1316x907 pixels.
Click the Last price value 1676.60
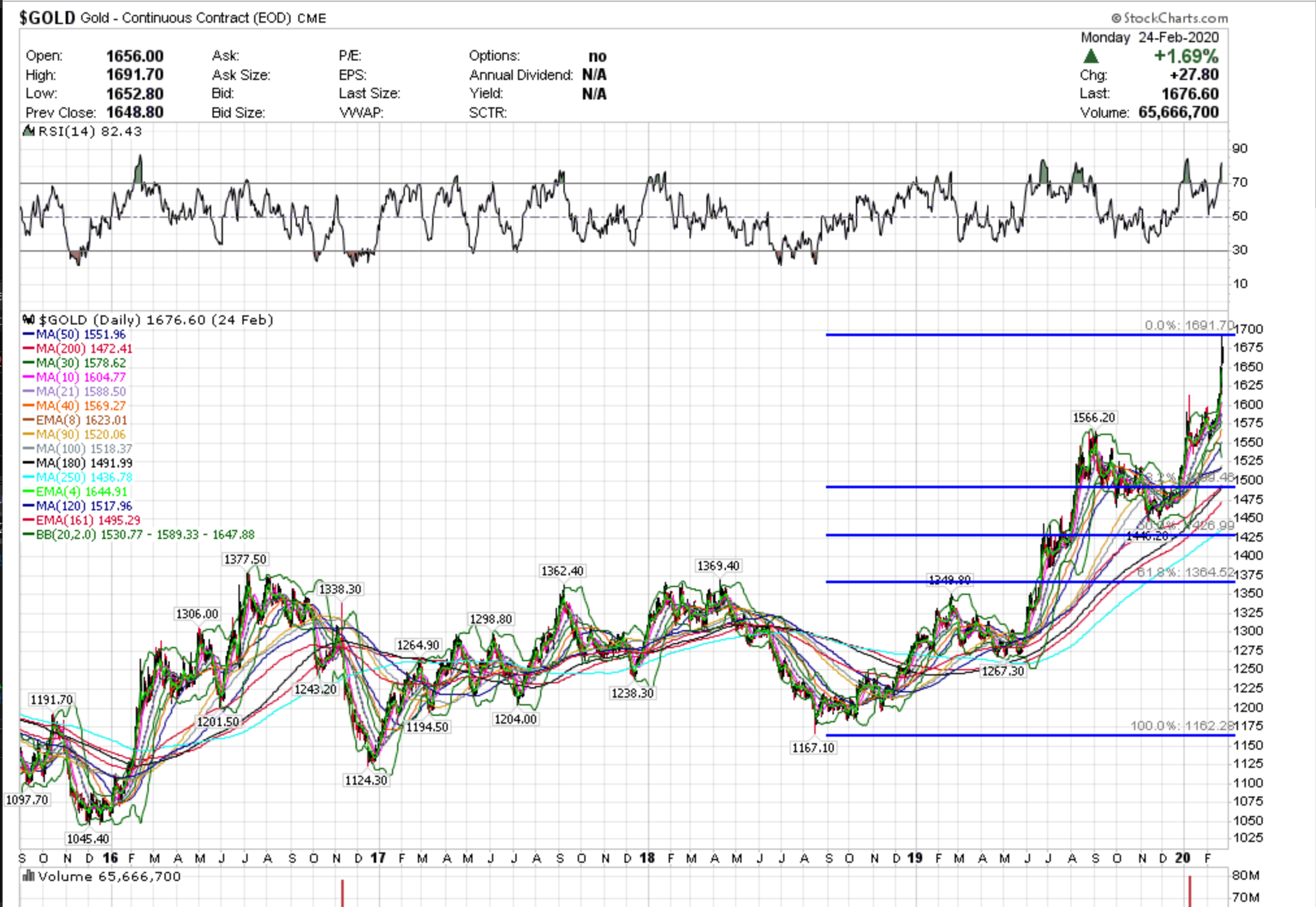(1190, 94)
